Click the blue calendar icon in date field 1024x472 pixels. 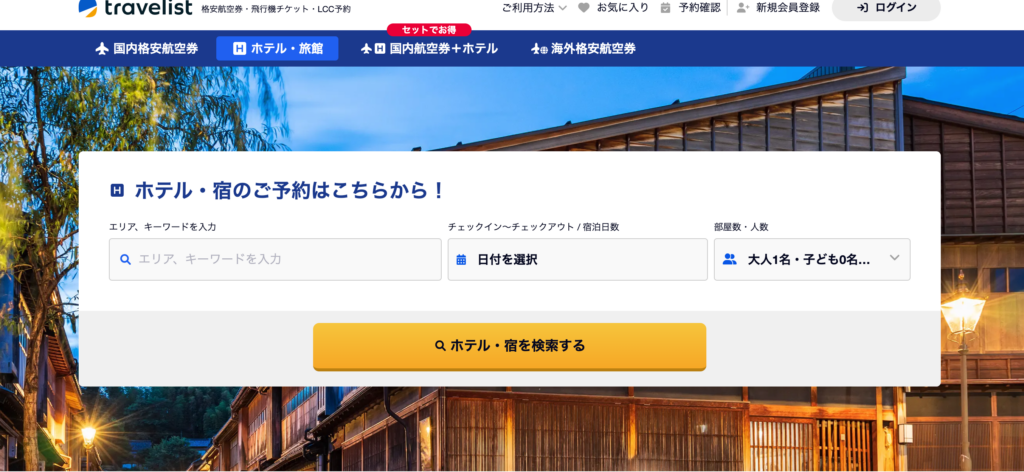461,259
